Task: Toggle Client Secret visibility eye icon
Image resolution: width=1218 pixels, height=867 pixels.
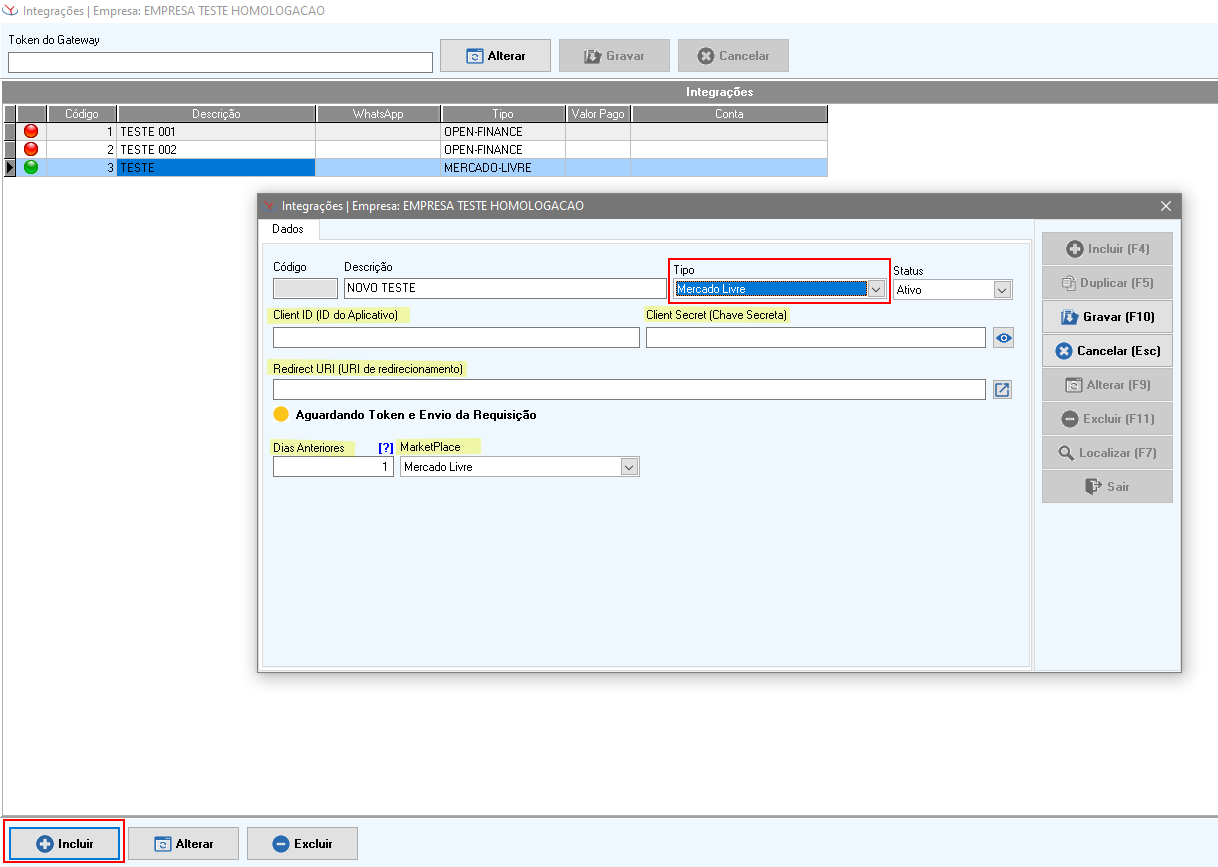Action: point(1003,338)
